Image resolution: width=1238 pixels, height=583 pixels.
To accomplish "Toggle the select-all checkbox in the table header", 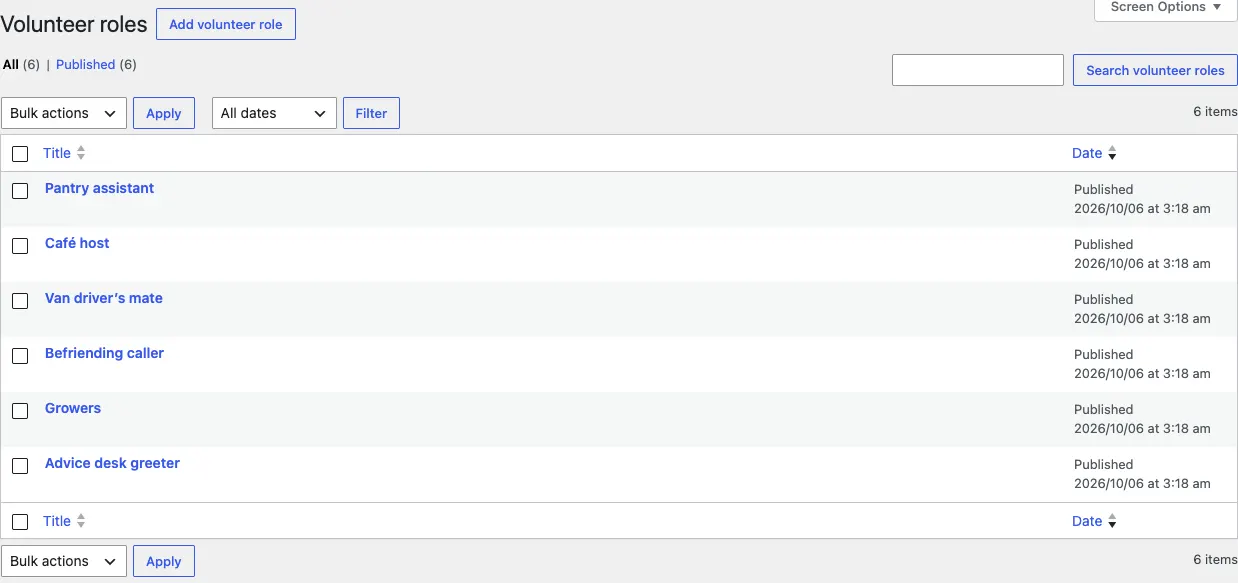I will (20, 154).
